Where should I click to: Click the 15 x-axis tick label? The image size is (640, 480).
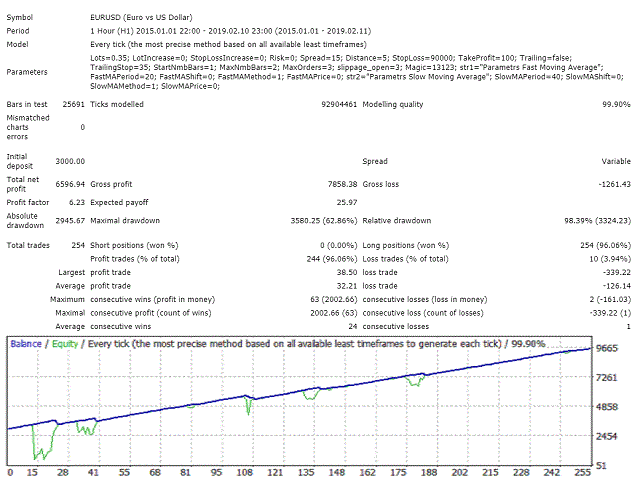click(x=32, y=472)
